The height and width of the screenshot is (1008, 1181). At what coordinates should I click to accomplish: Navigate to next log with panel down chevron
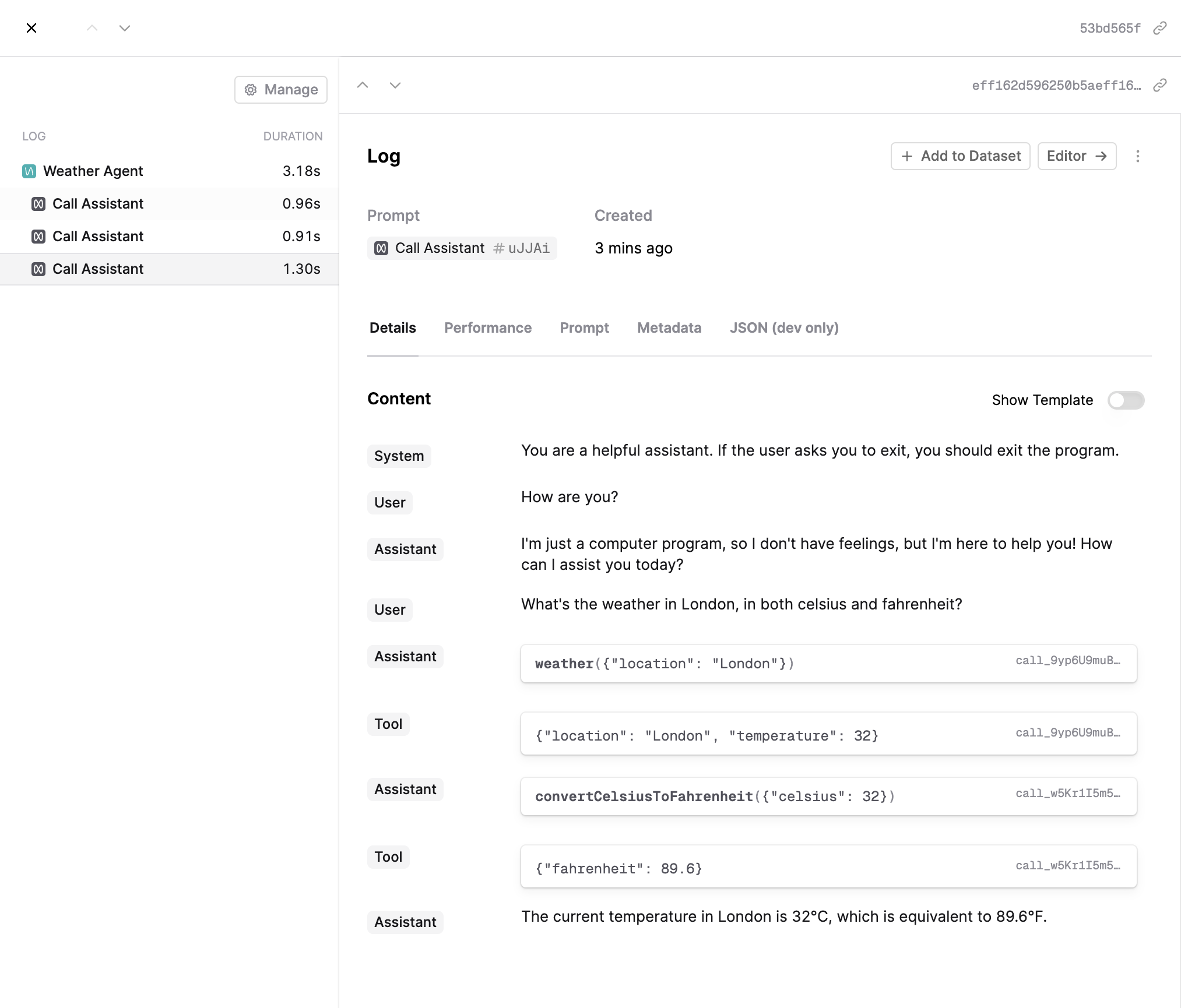click(x=395, y=85)
